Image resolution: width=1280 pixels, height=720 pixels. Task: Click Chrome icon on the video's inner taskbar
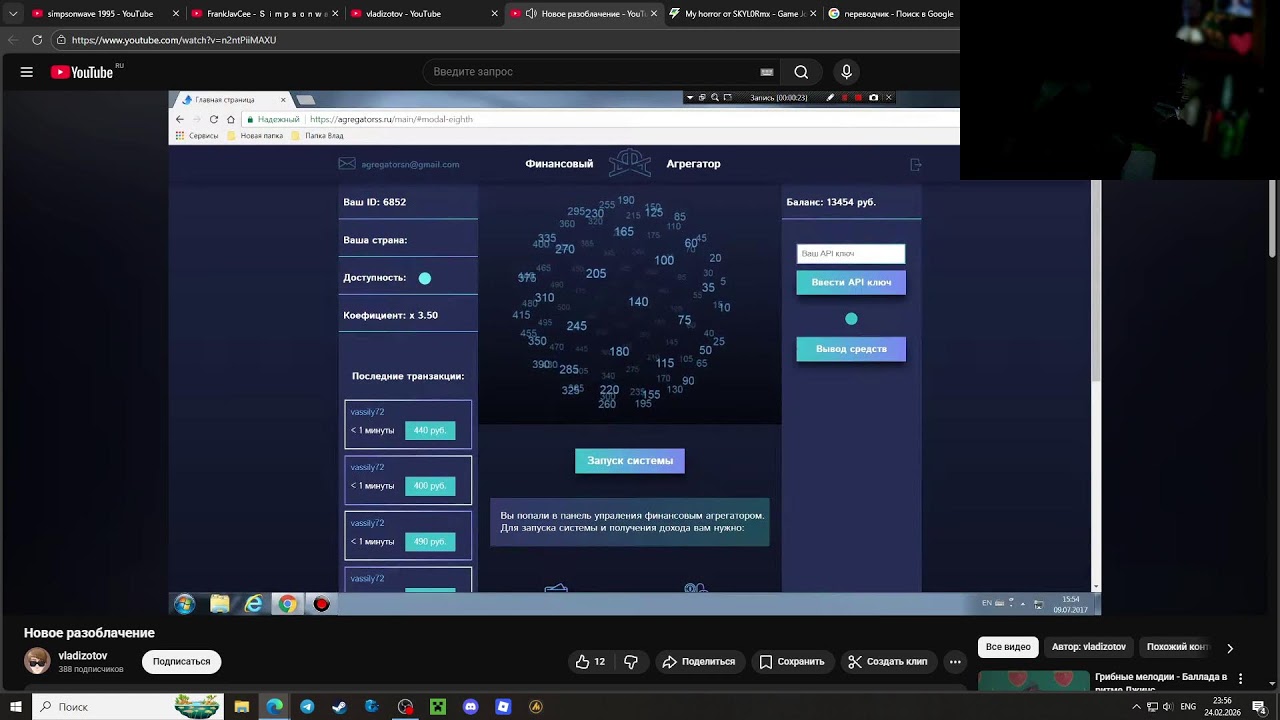pos(288,604)
